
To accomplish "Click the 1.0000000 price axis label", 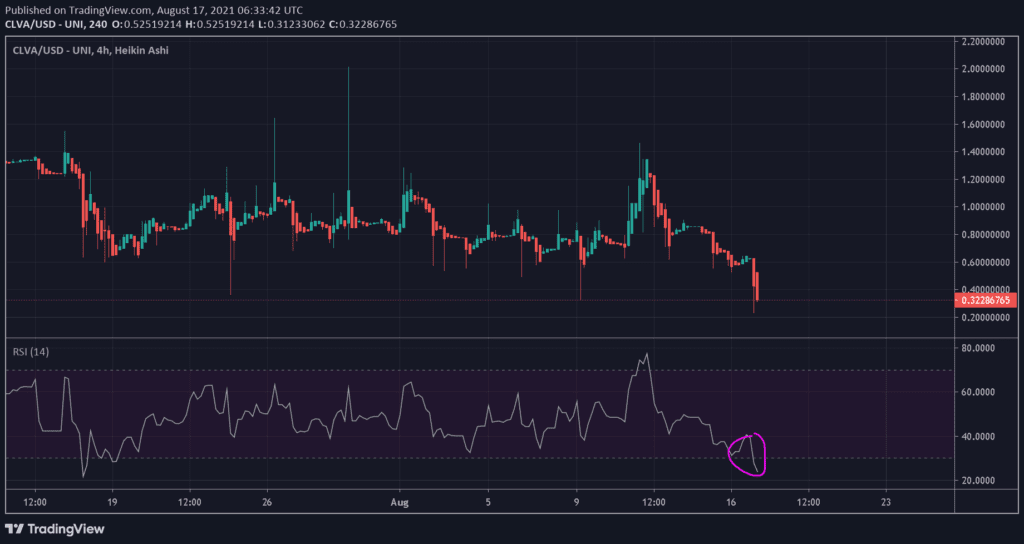I will [x=984, y=207].
